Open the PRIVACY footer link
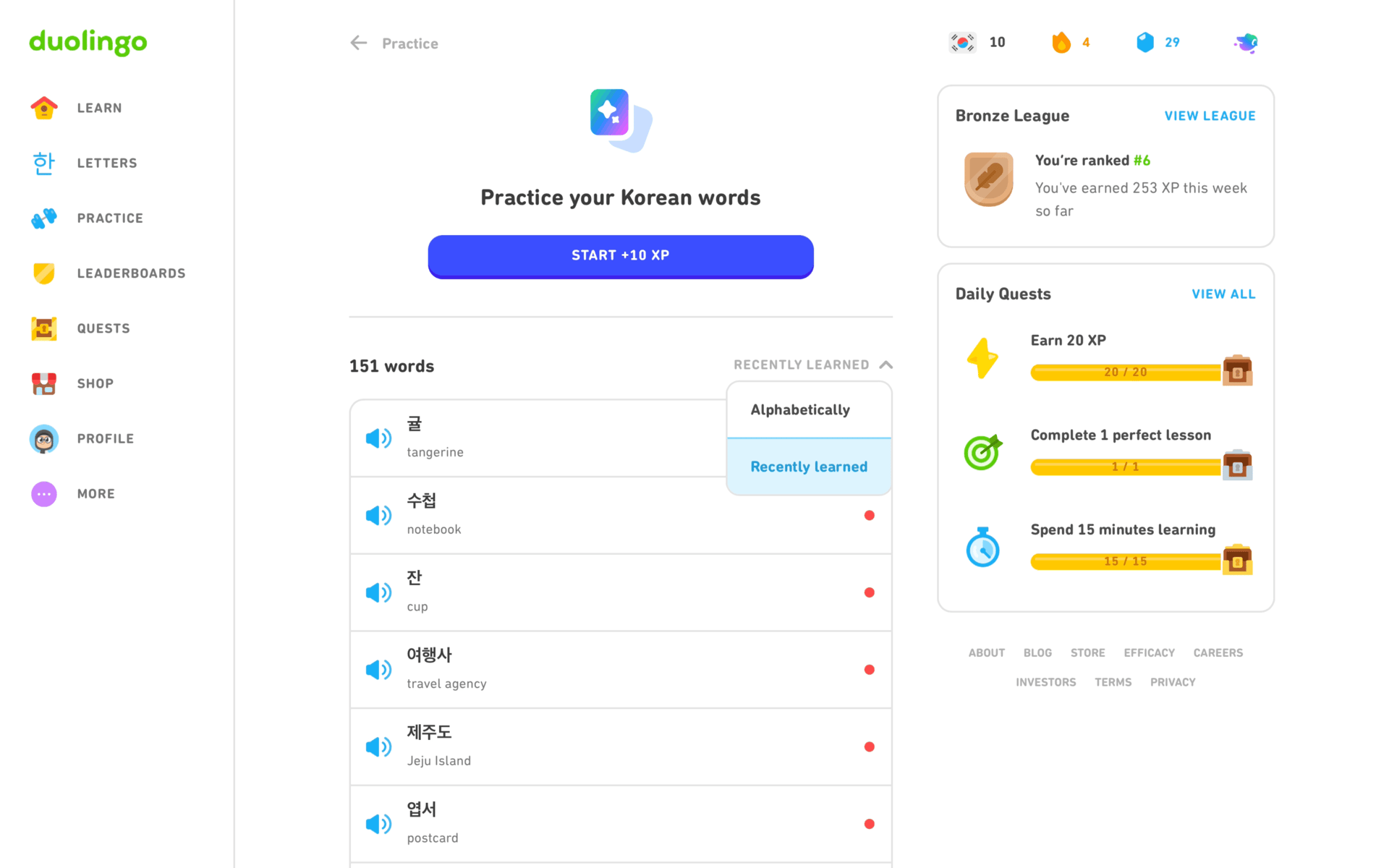The width and height of the screenshot is (1389, 868). pyautogui.click(x=1173, y=682)
